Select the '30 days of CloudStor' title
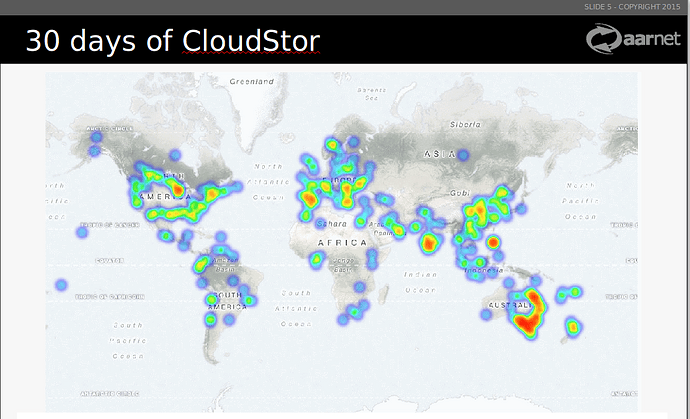 [x=173, y=41]
